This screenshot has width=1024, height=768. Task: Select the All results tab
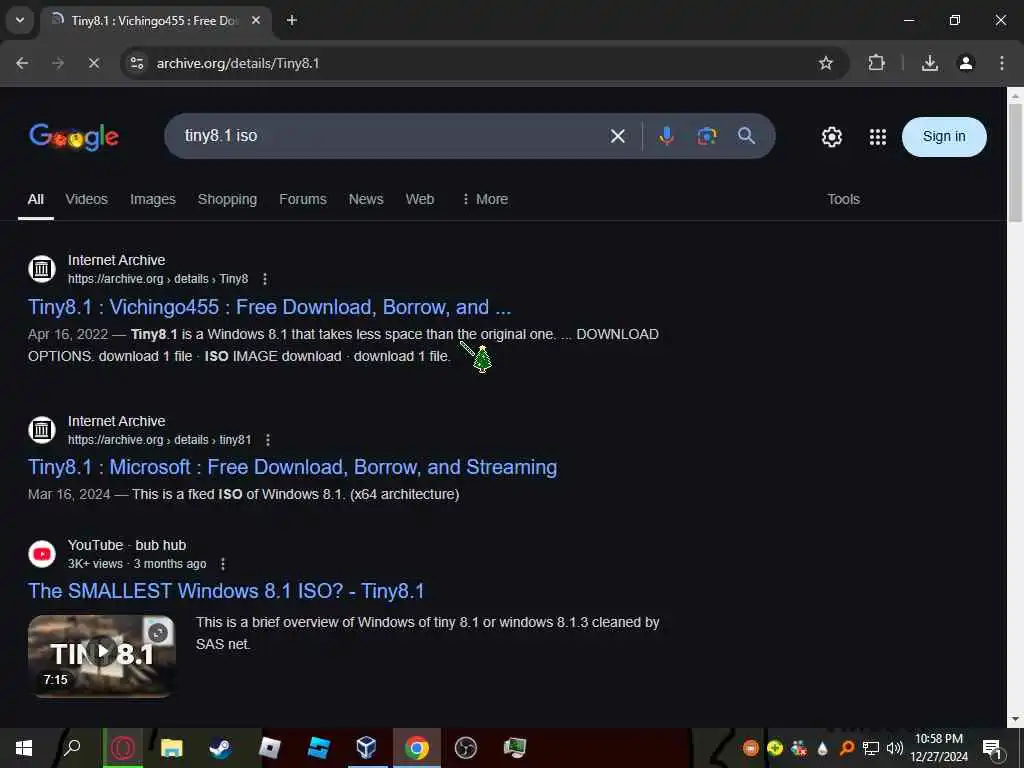[x=36, y=199]
